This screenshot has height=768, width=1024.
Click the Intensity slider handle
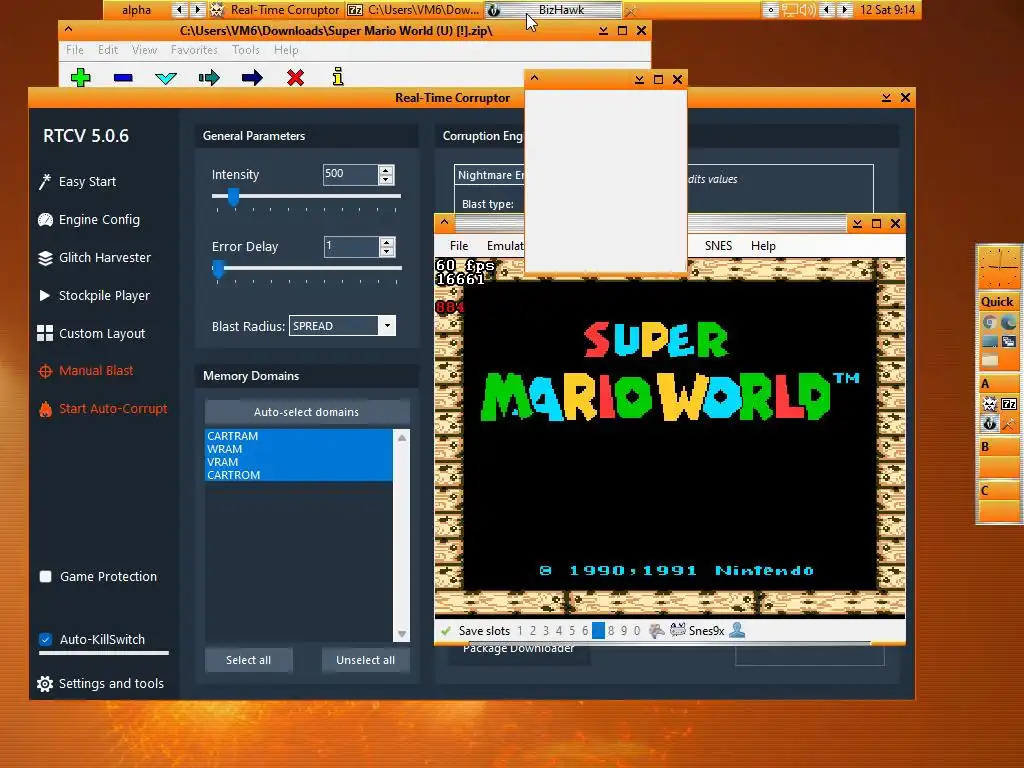click(233, 196)
